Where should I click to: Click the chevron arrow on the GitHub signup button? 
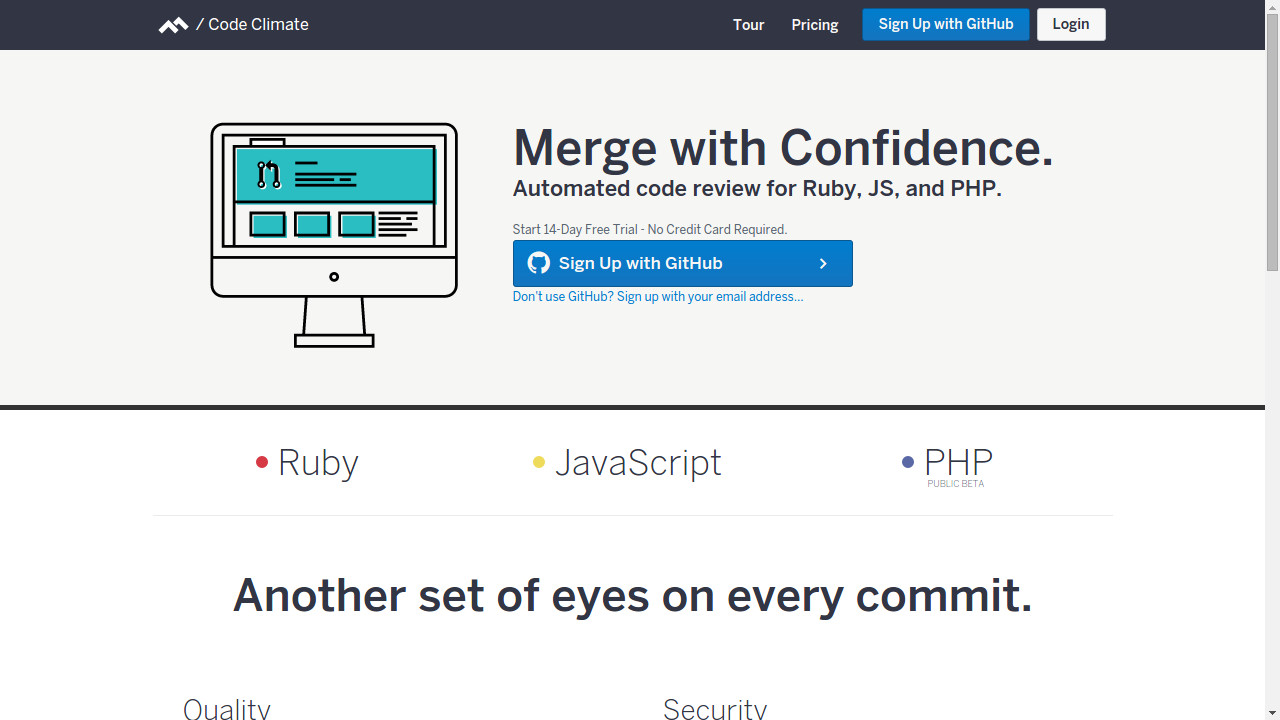point(823,264)
